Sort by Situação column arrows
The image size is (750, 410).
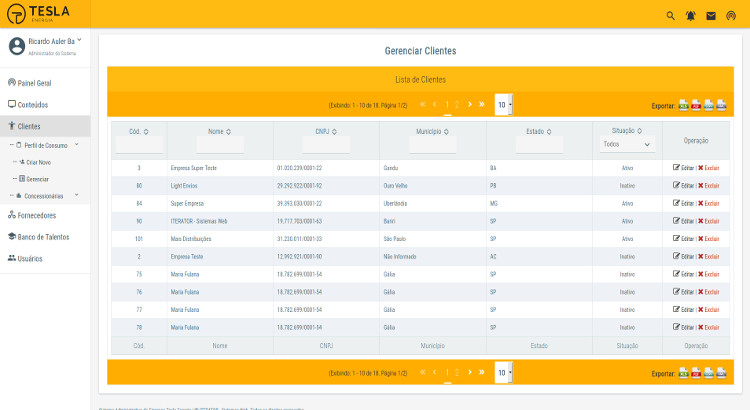tap(640, 131)
